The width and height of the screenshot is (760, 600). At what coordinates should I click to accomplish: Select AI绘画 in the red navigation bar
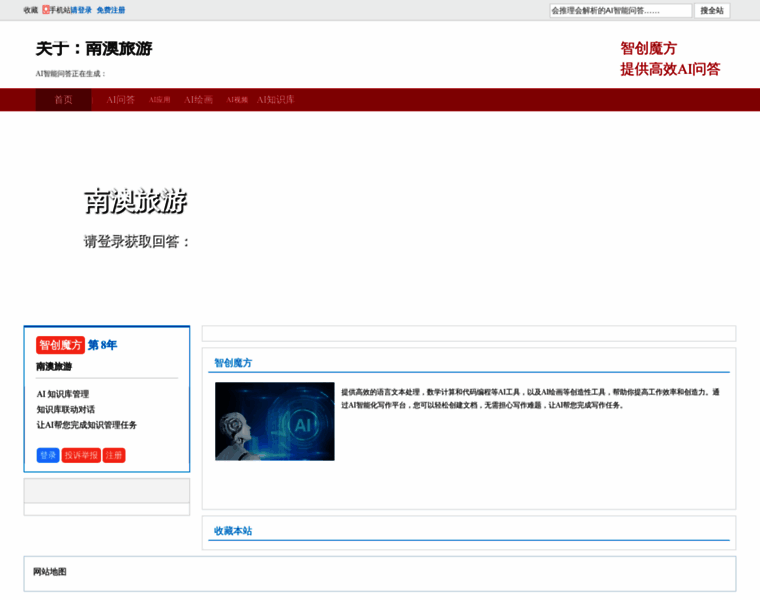pyautogui.click(x=198, y=100)
